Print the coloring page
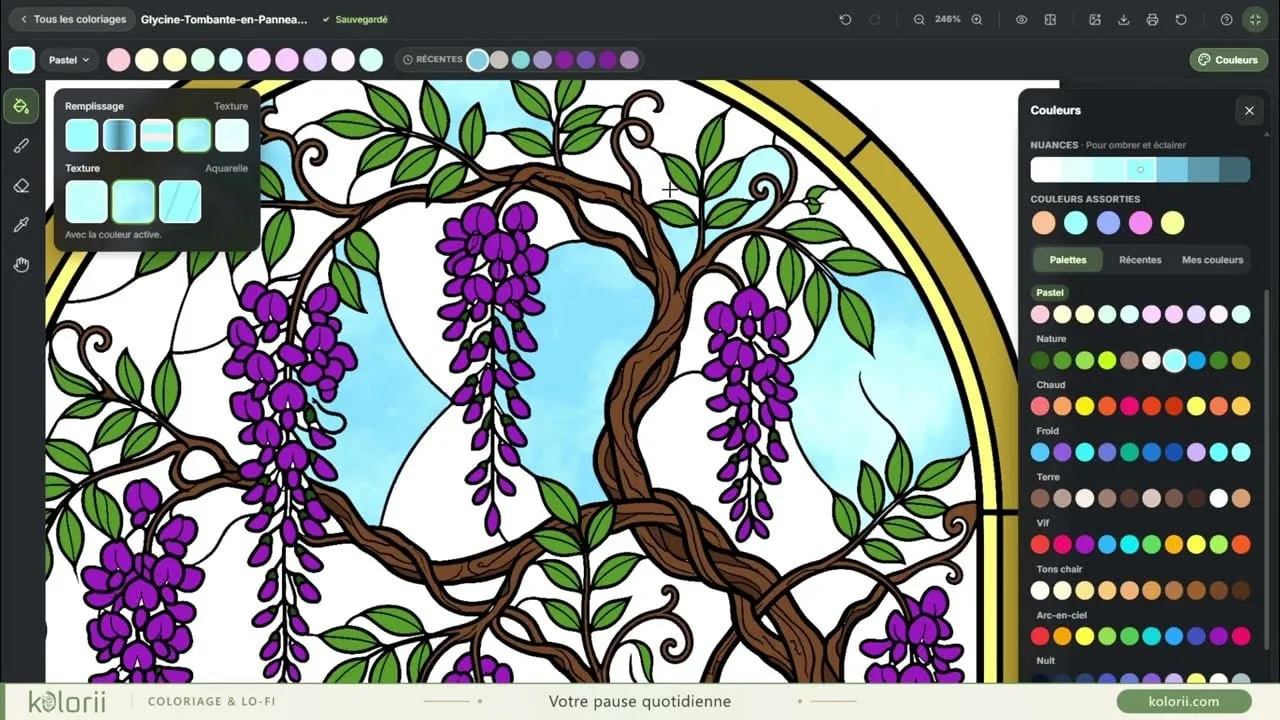 point(1153,19)
